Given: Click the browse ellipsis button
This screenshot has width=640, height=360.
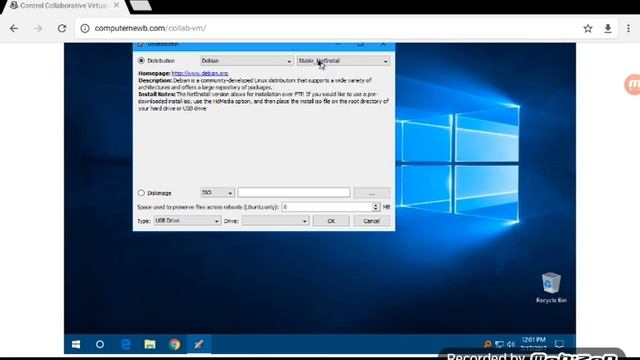Looking at the screenshot, I should tap(372, 193).
